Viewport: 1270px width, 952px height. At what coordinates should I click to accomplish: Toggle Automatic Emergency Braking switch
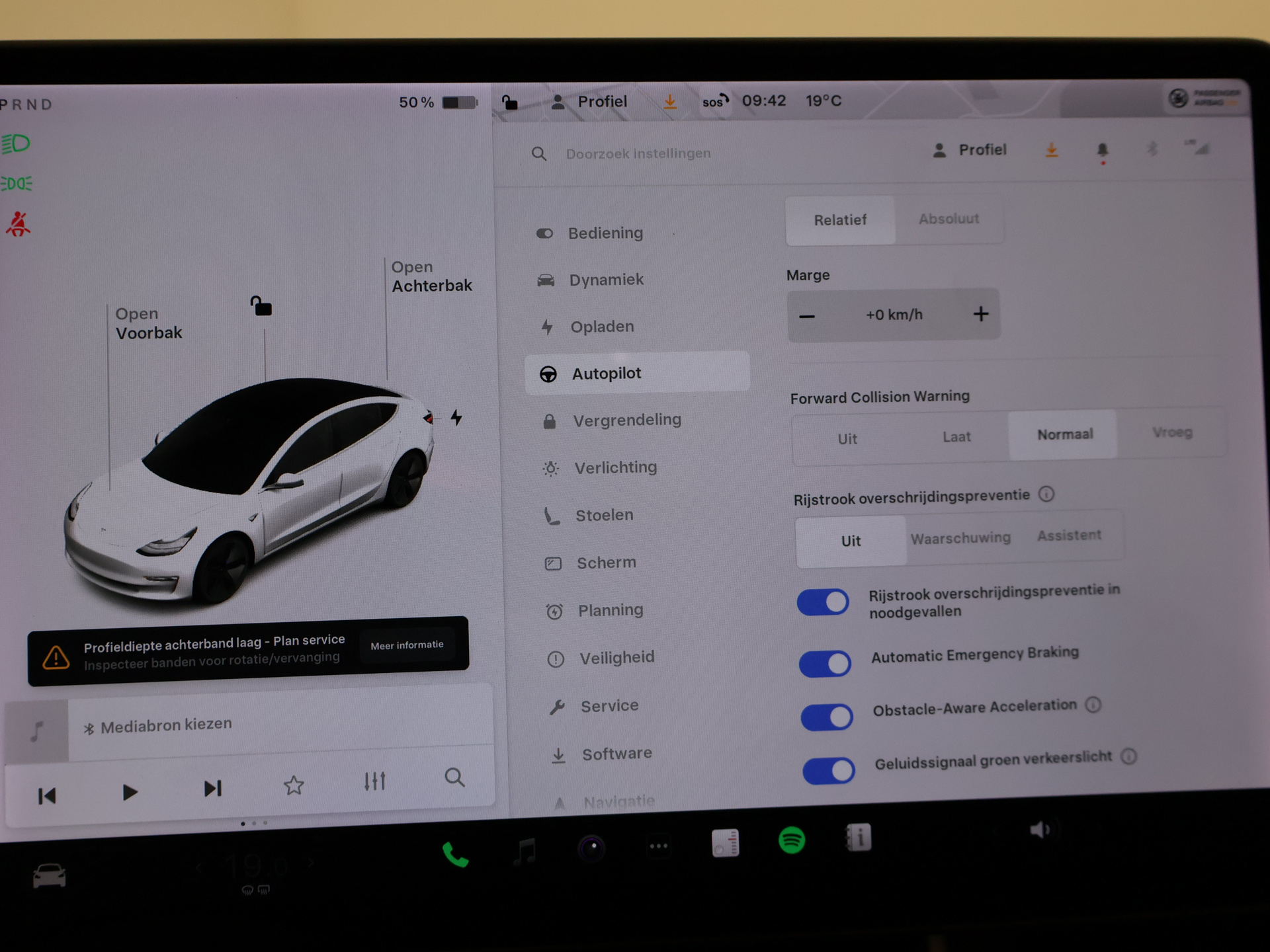pos(825,663)
